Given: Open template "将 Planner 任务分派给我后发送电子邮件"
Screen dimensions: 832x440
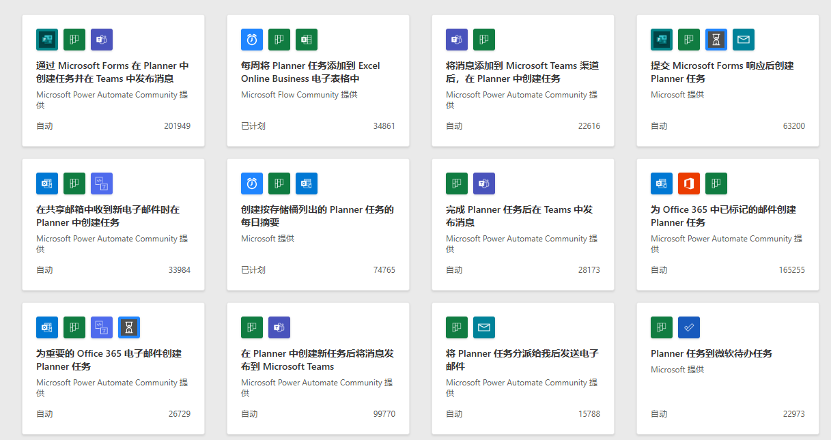Looking at the screenshot, I should pyautogui.click(x=522, y=360).
